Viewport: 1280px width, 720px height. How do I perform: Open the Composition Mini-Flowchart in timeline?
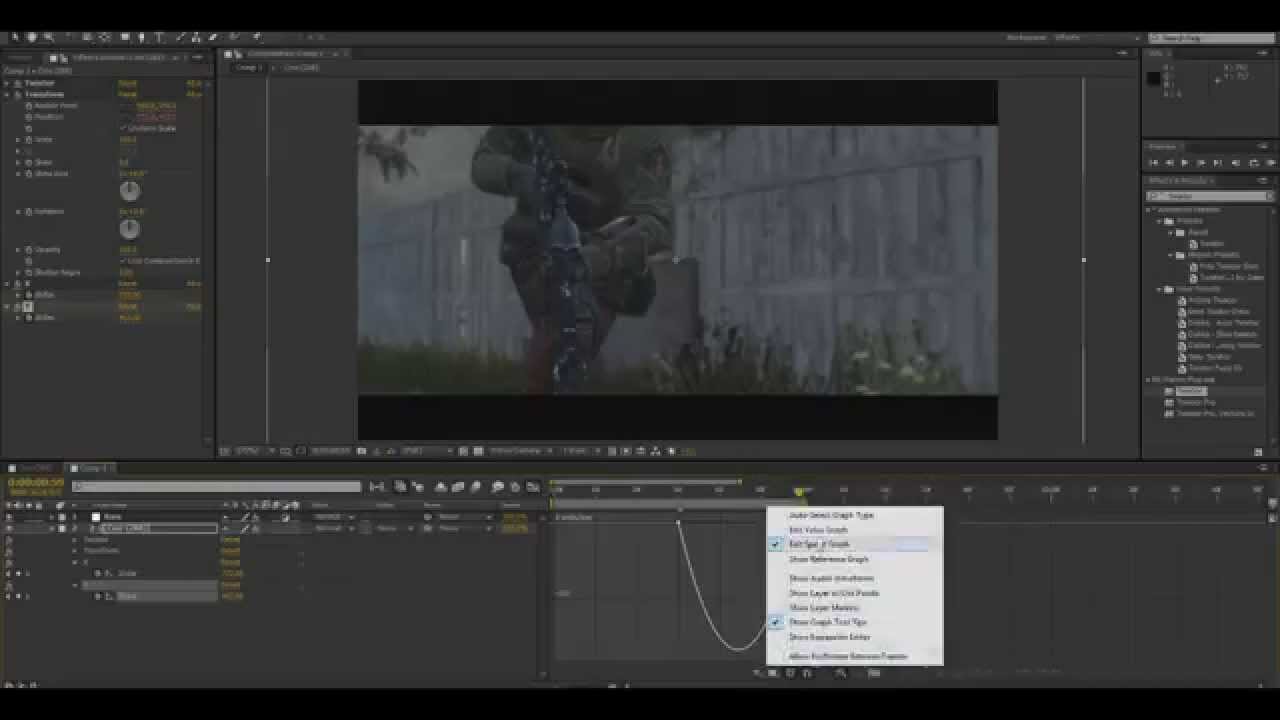click(x=377, y=487)
